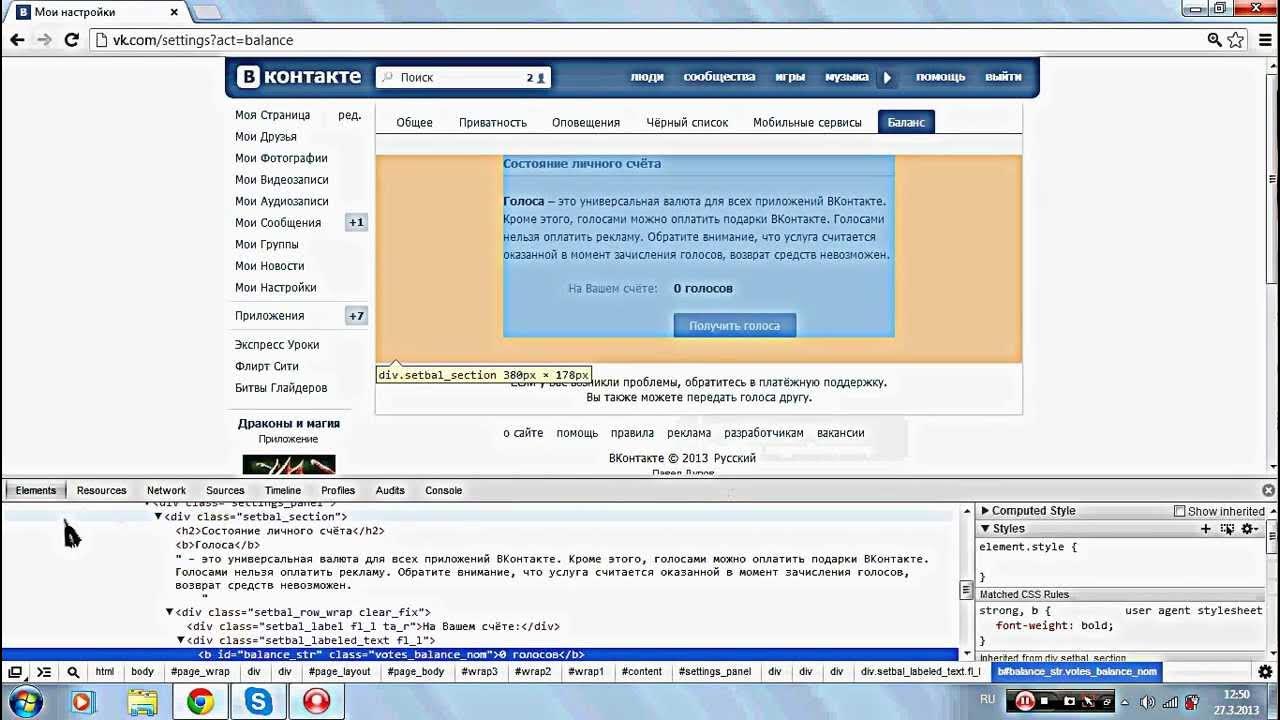Open the Timeline panel tab
The image size is (1280, 720).
283,490
